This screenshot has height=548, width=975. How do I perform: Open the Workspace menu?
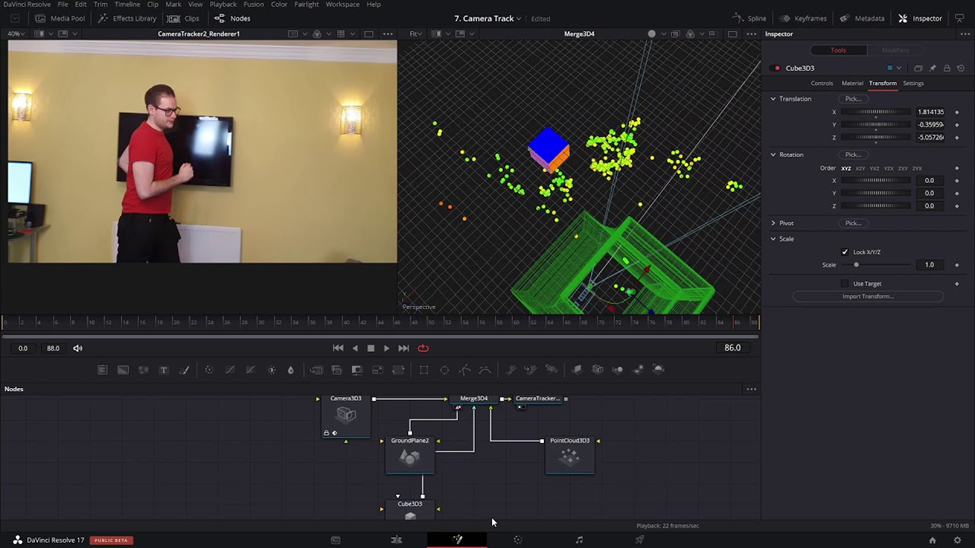(343, 4)
